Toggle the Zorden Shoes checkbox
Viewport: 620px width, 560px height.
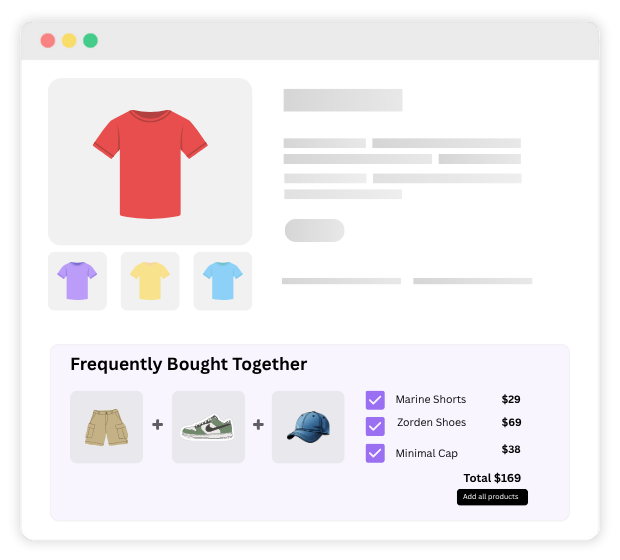pyautogui.click(x=375, y=426)
